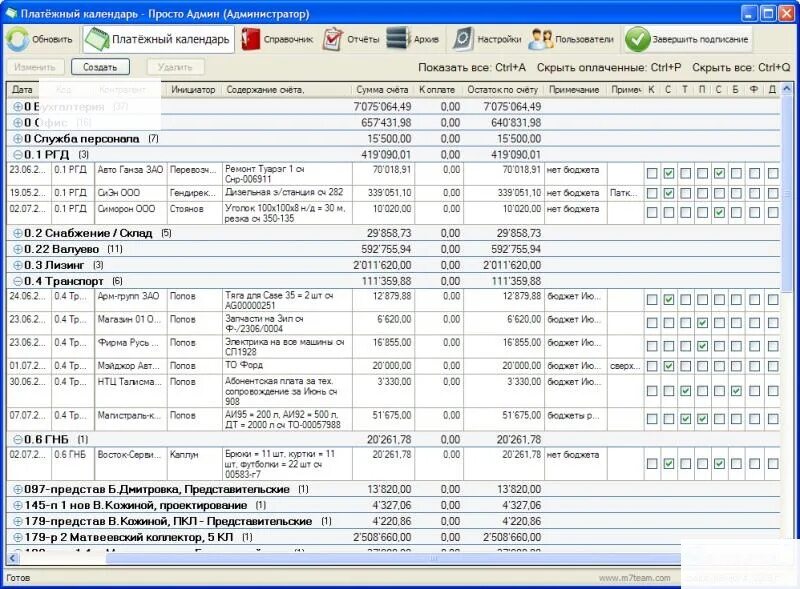
Task: Select cell Ремонт Туарэг 1 сч Снр-006911
Action: tap(287, 174)
